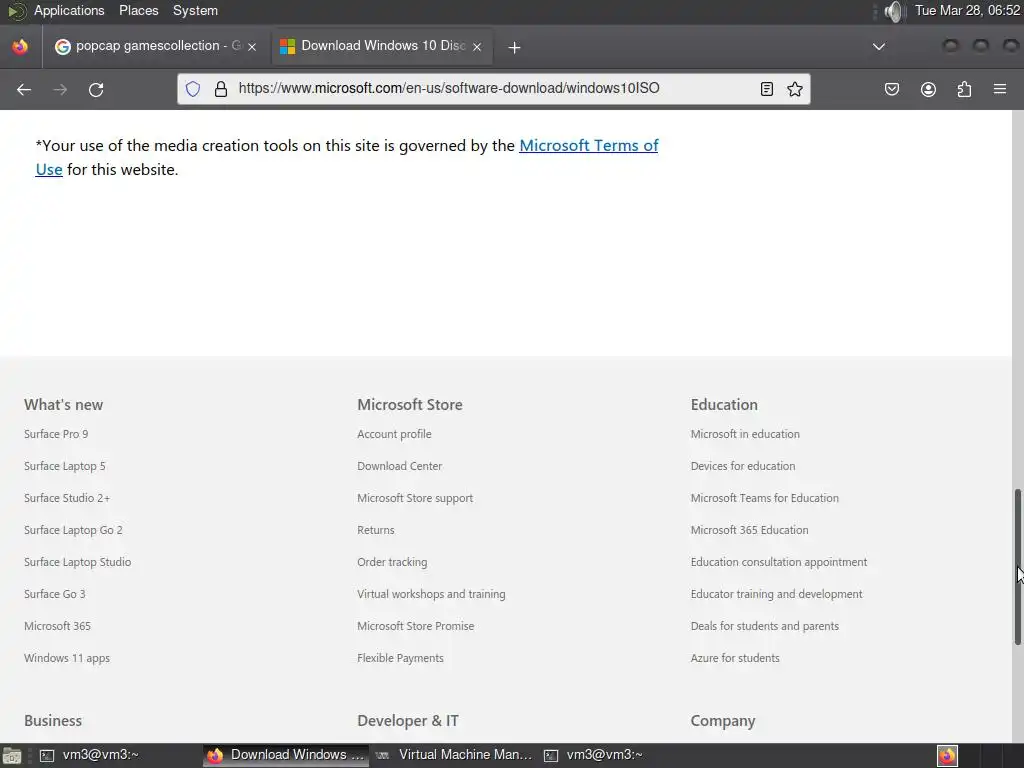Open Surface Laptop Go 2 link

[x=73, y=530]
